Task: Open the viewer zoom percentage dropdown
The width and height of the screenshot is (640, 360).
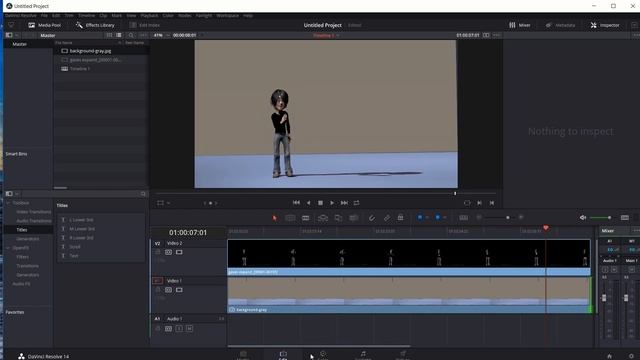Action: tap(161, 36)
